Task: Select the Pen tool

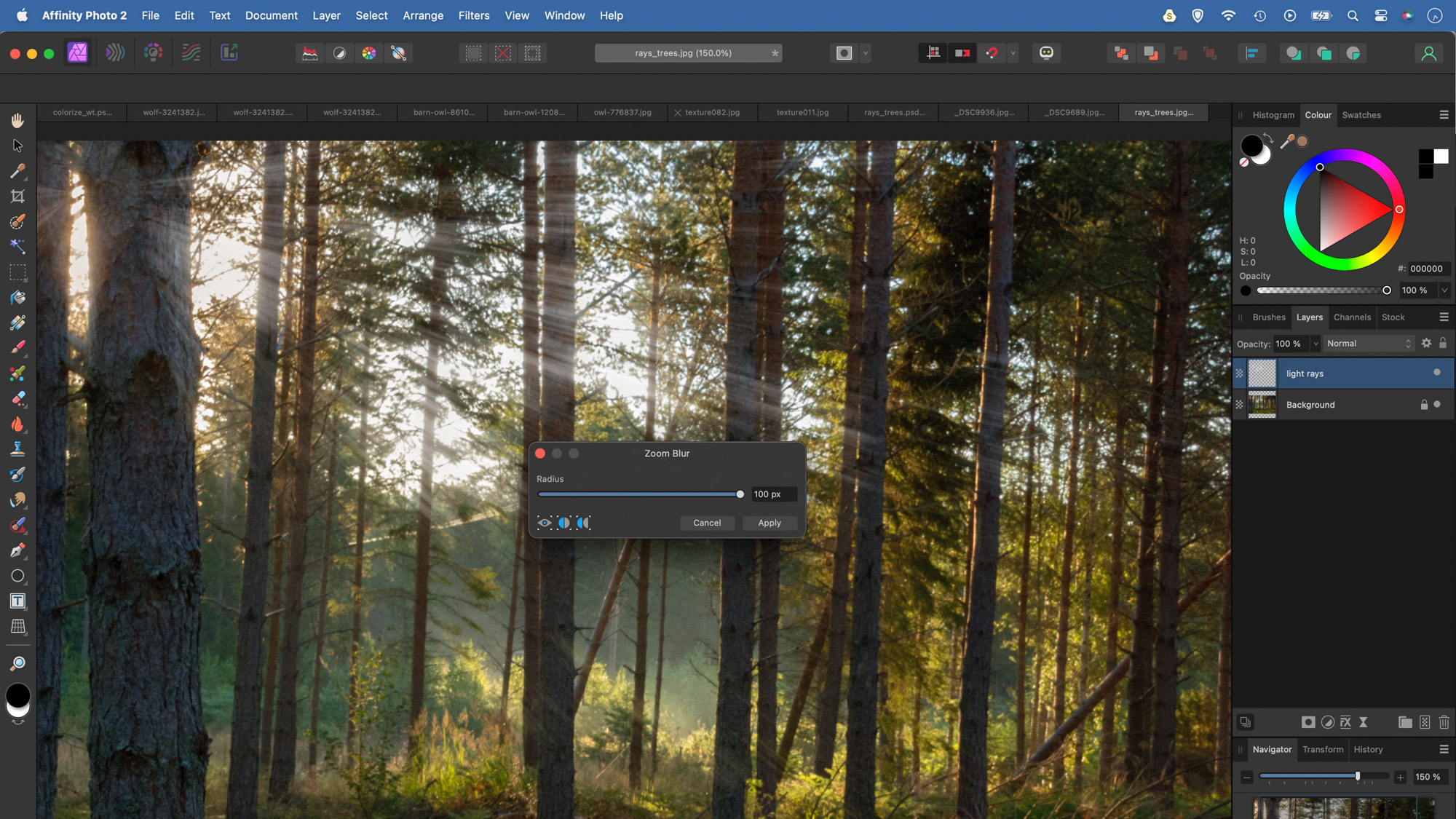Action: (x=17, y=550)
